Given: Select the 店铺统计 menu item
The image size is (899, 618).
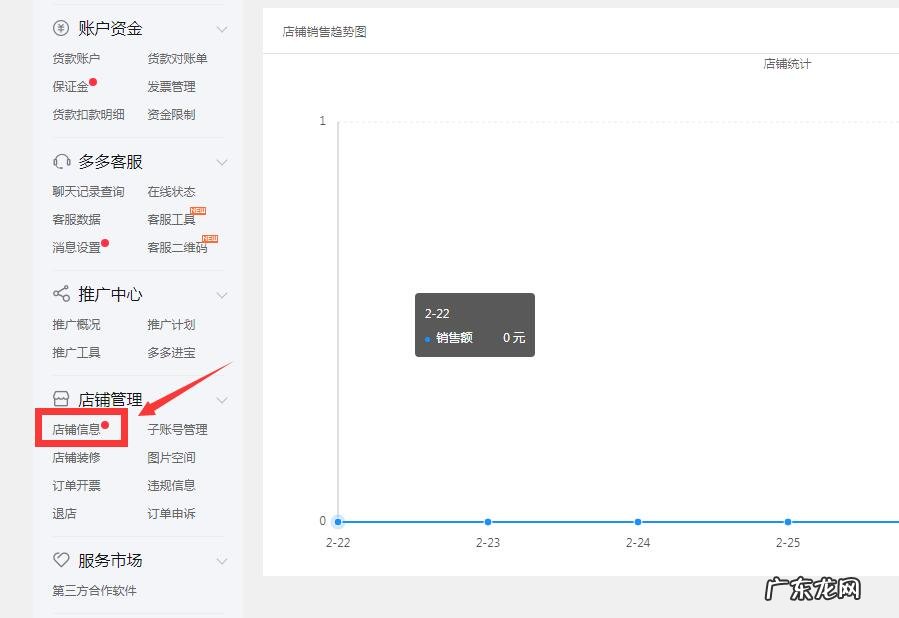Looking at the screenshot, I should click(787, 64).
